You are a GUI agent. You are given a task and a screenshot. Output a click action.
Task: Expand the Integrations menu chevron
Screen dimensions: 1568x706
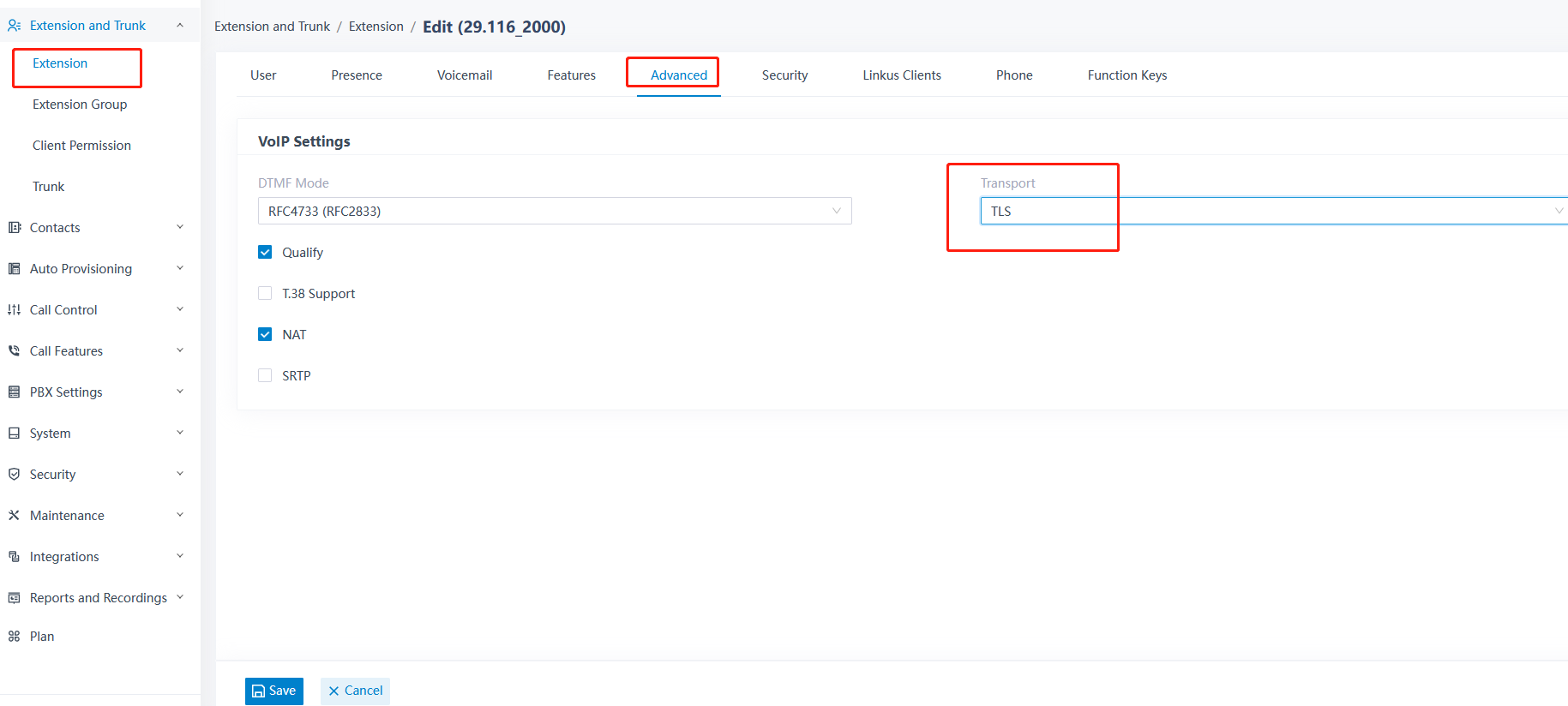(x=180, y=556)
